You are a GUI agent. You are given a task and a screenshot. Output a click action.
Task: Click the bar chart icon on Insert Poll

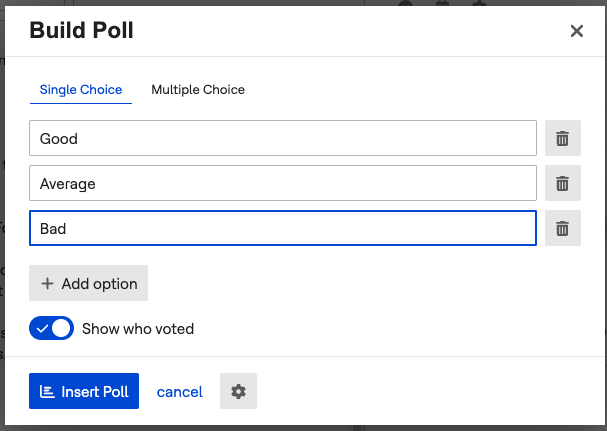[x=47, y=392]
